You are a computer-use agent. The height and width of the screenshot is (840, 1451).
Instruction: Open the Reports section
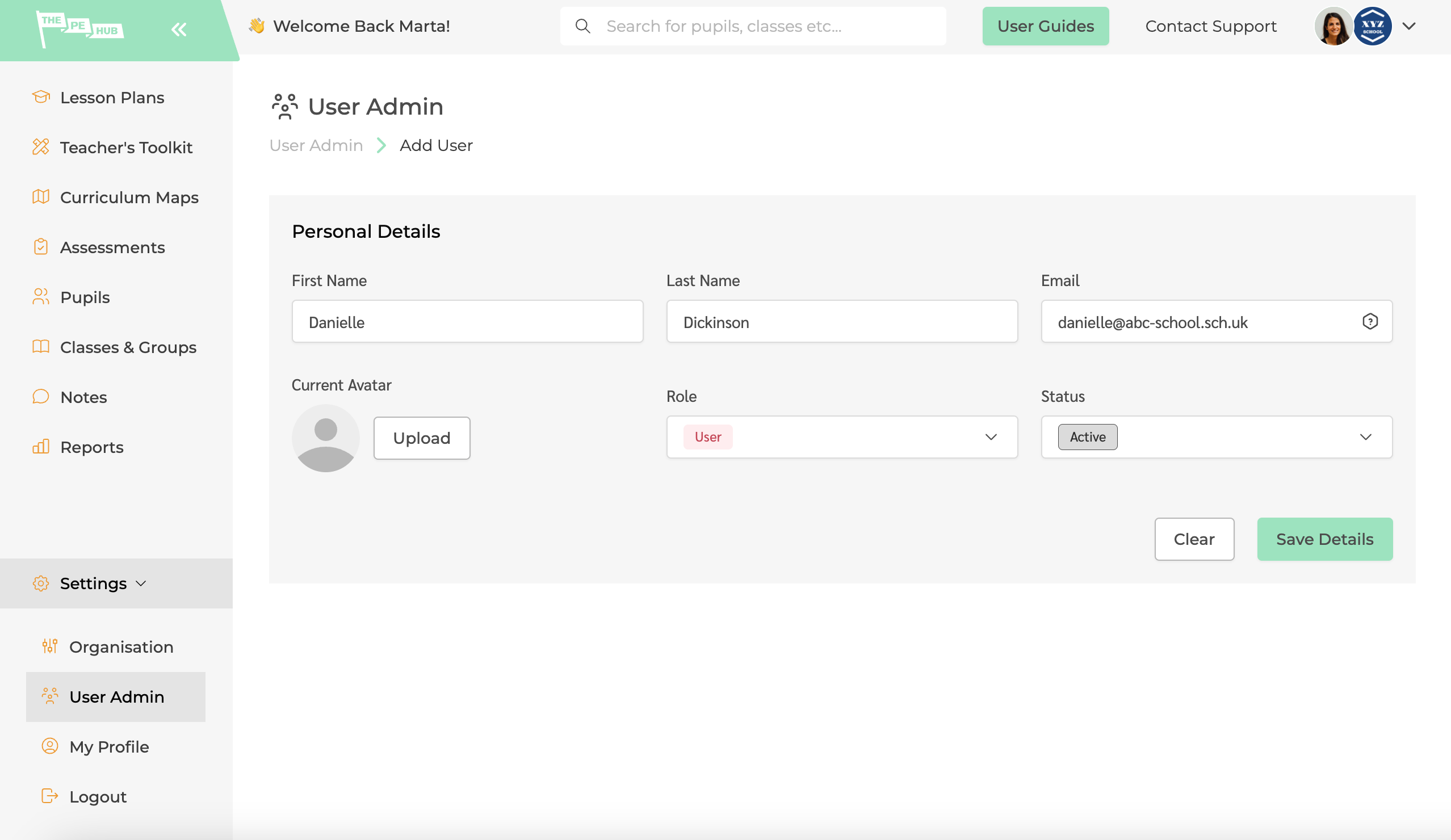coord(91,447)
